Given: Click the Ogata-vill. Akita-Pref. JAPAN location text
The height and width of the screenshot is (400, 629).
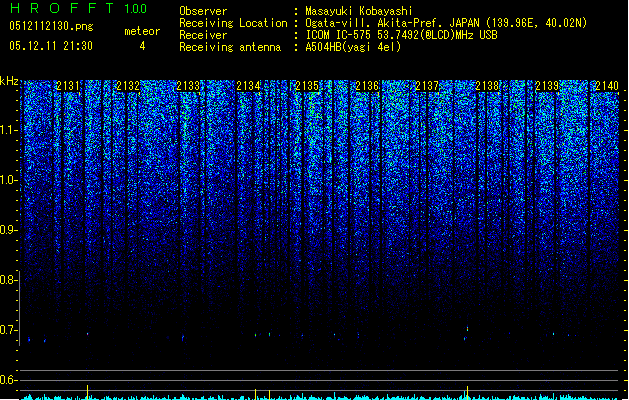Looking at the screenshot, I should [446, 23].
